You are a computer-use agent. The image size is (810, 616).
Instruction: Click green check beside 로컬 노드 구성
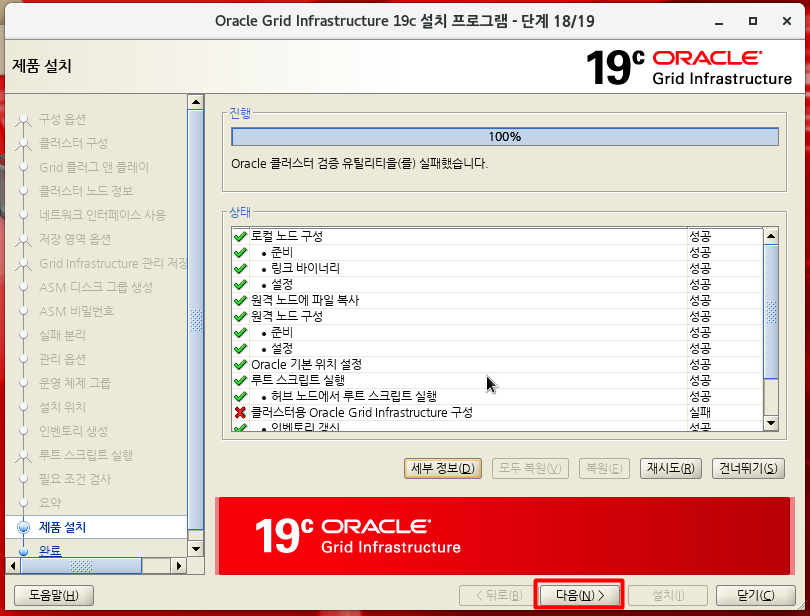tap(240, 236)
